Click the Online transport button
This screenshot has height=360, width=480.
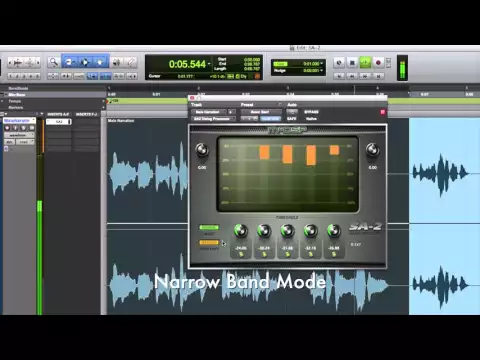339,62
